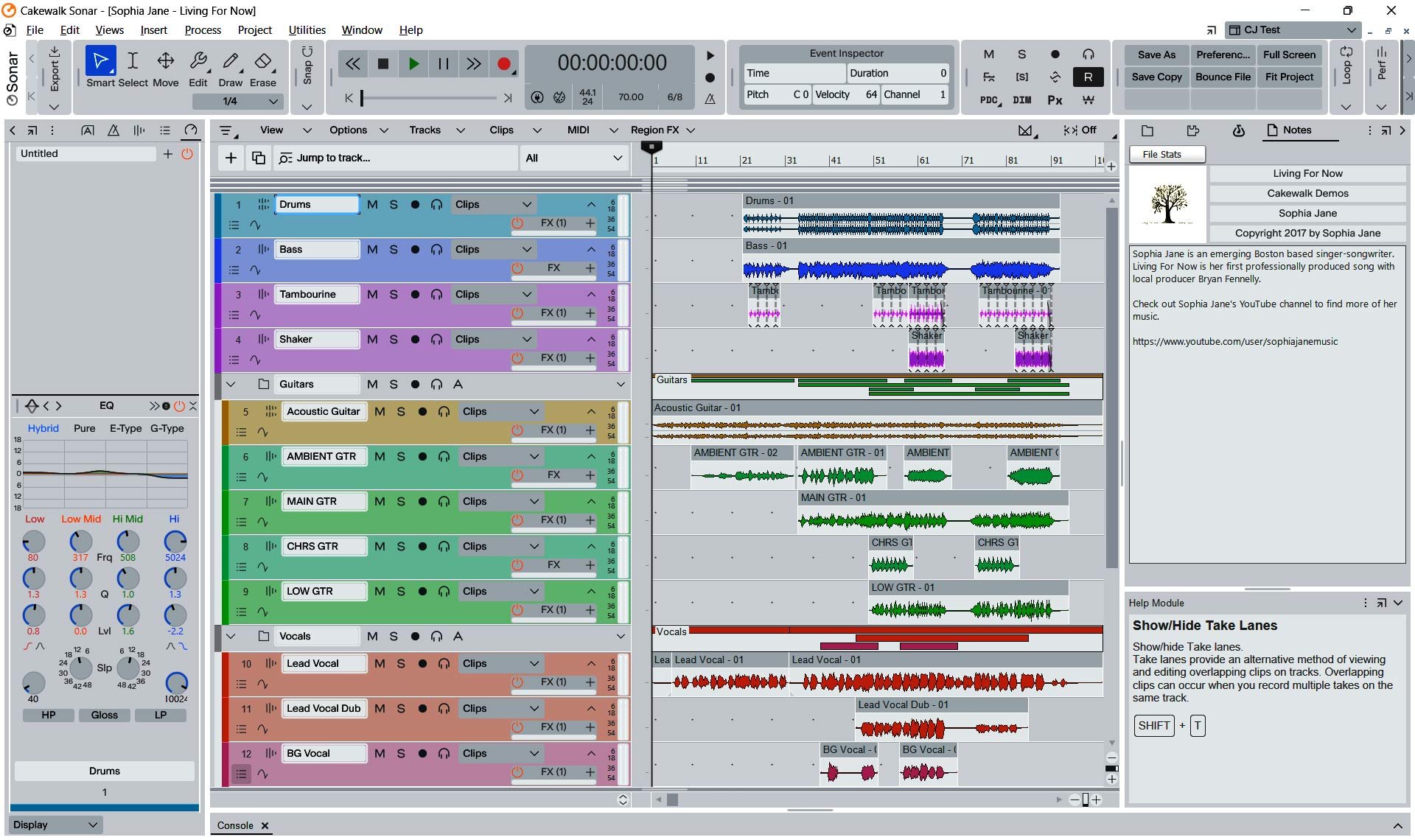Click the Record button in transport
The image size is (1415, 840).
pos(504,64)
